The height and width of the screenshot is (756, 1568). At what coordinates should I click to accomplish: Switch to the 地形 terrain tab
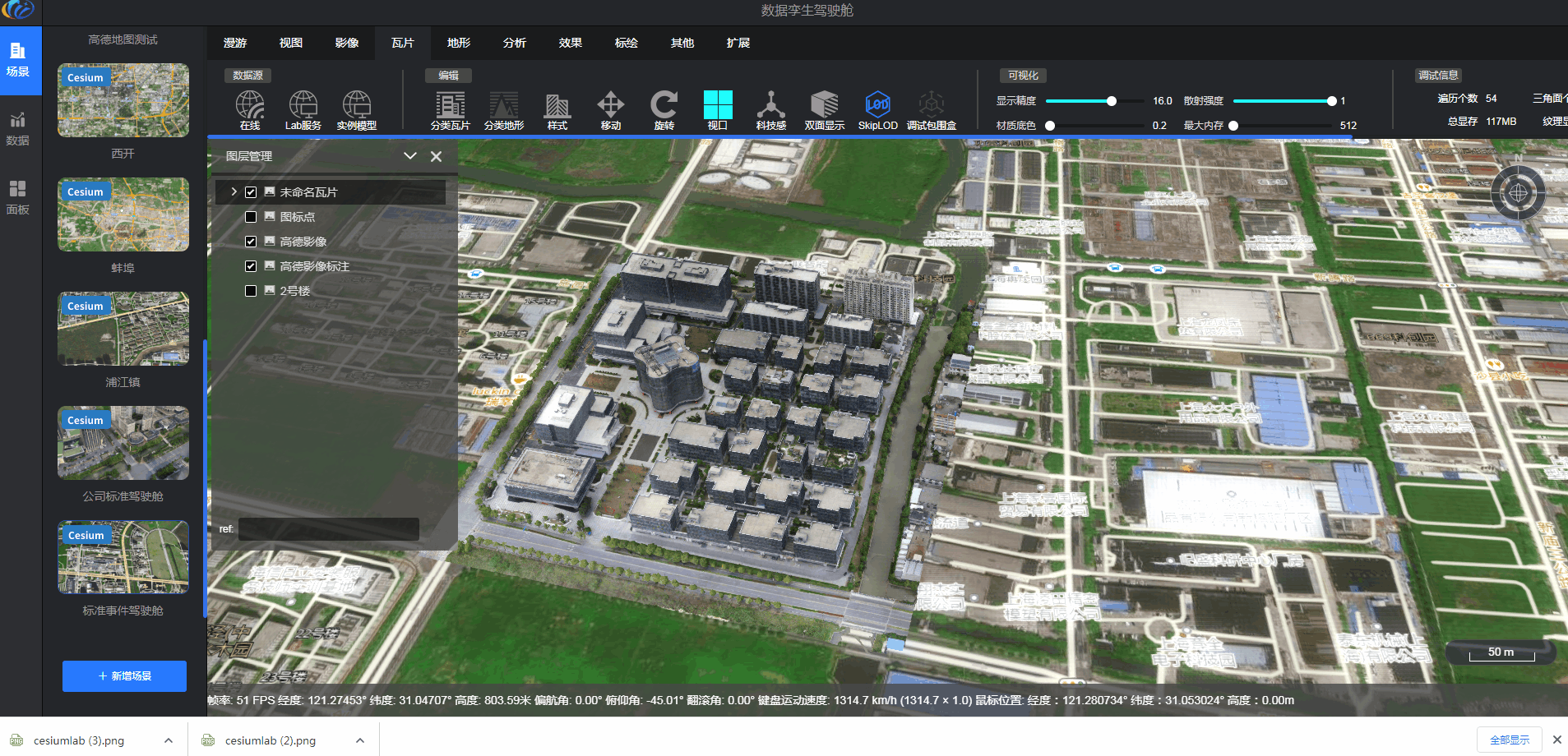pyautogui.click(x=459, y=43)
